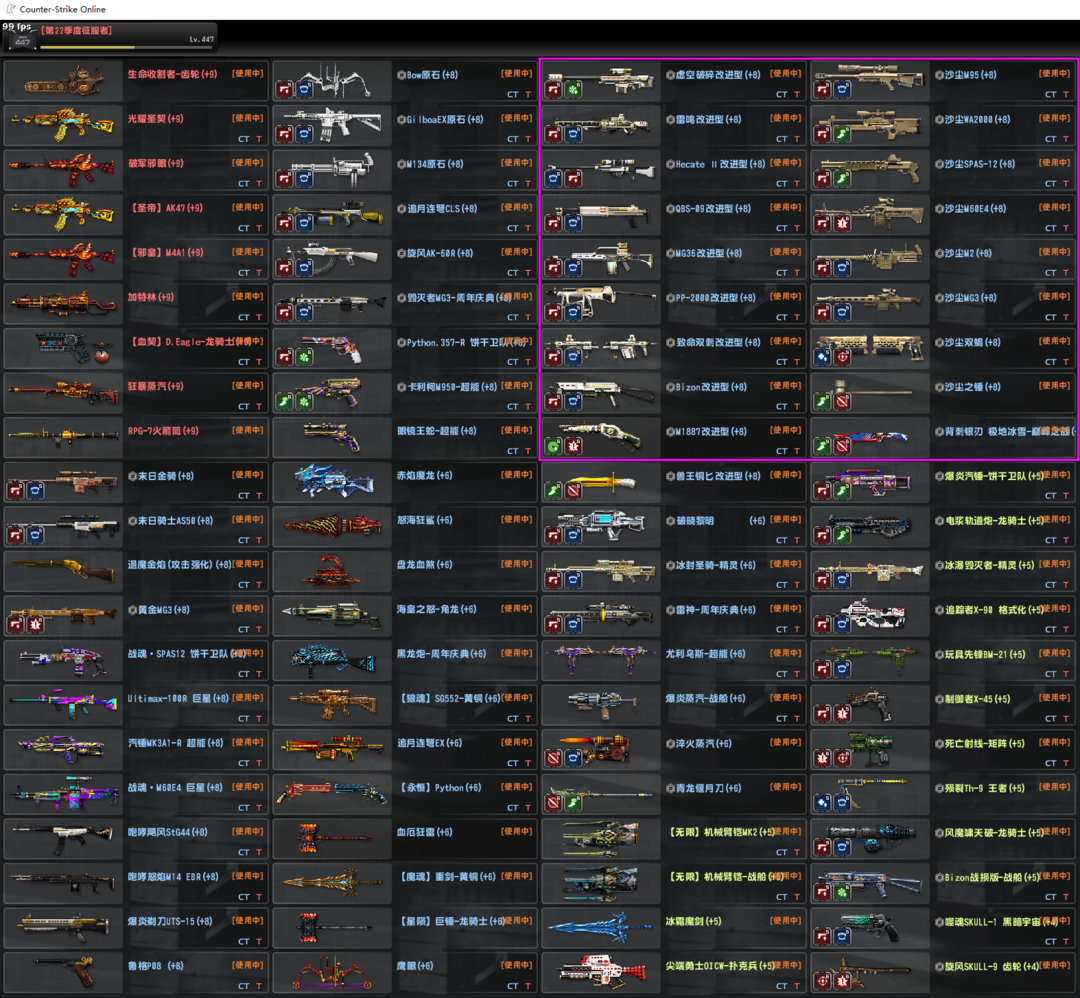Click red damage perk icon on 沙尘M95 row
This screenshot has width=1080, height=998.
tap(822, 89)
